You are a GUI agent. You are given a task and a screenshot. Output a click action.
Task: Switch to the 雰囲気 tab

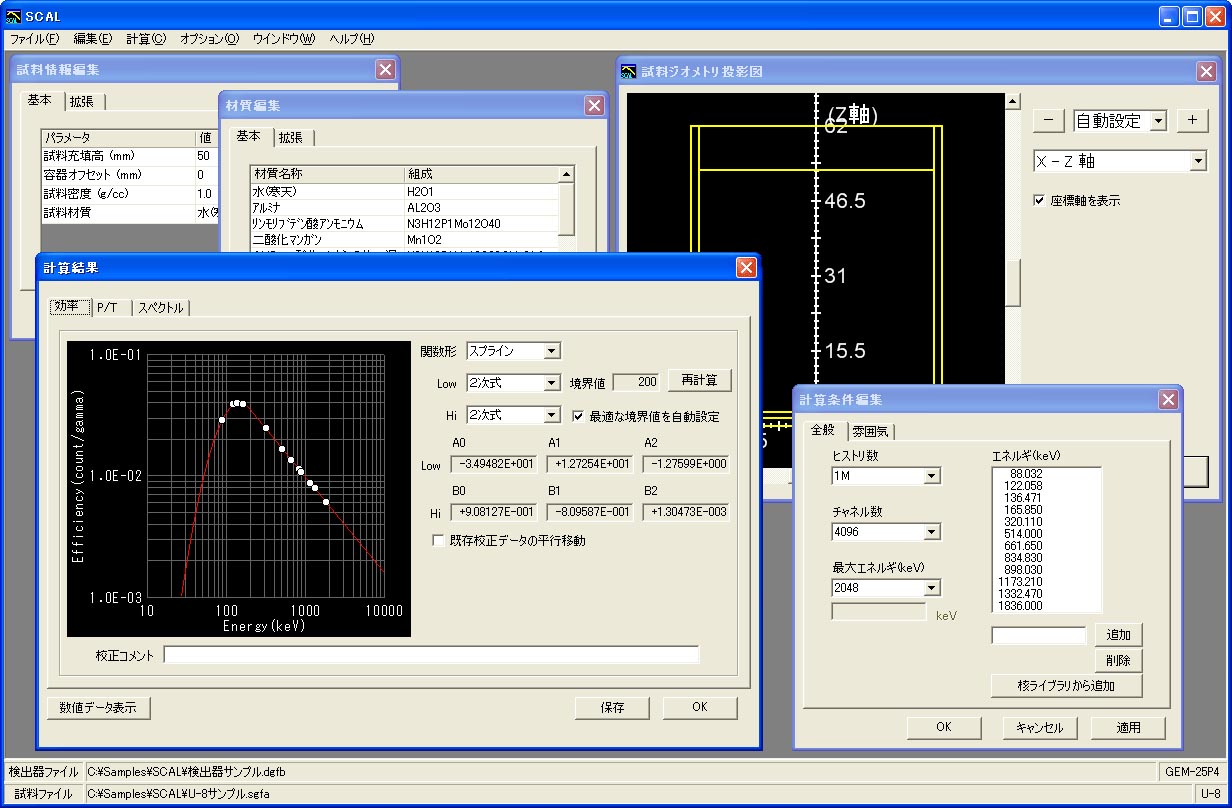tap(871, 432)
